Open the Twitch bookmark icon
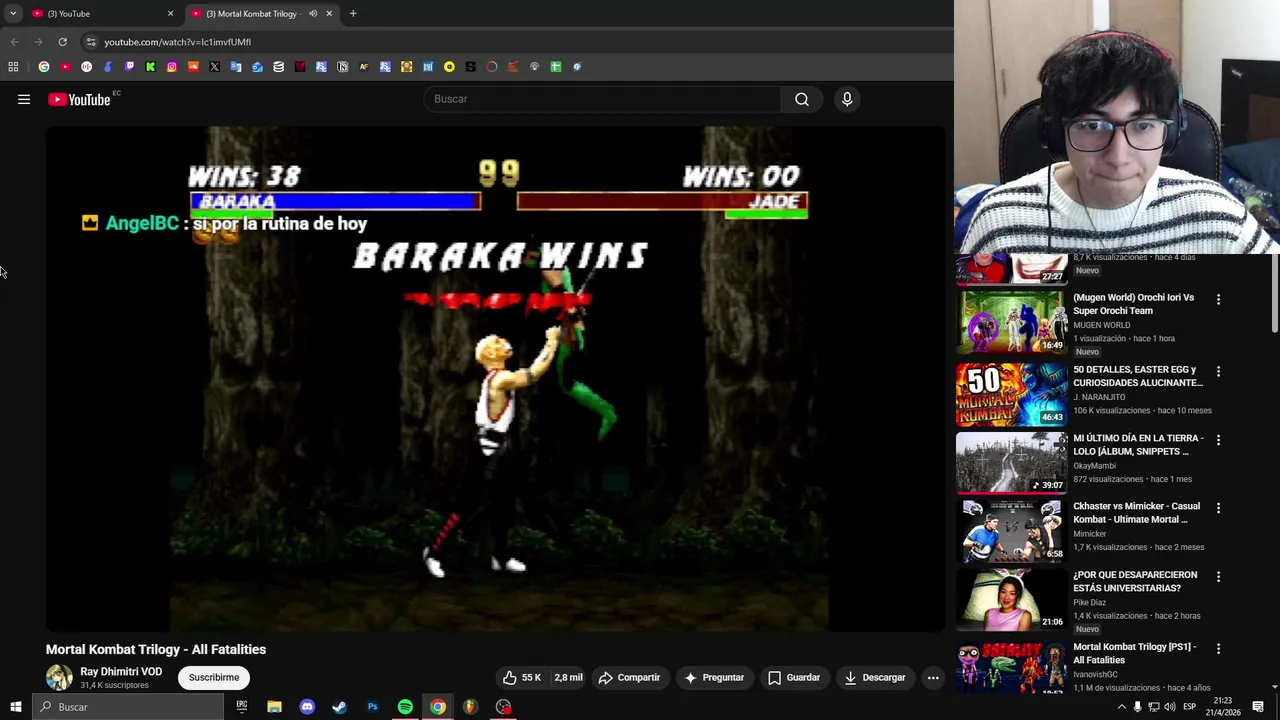 click(x=129, y=67)
